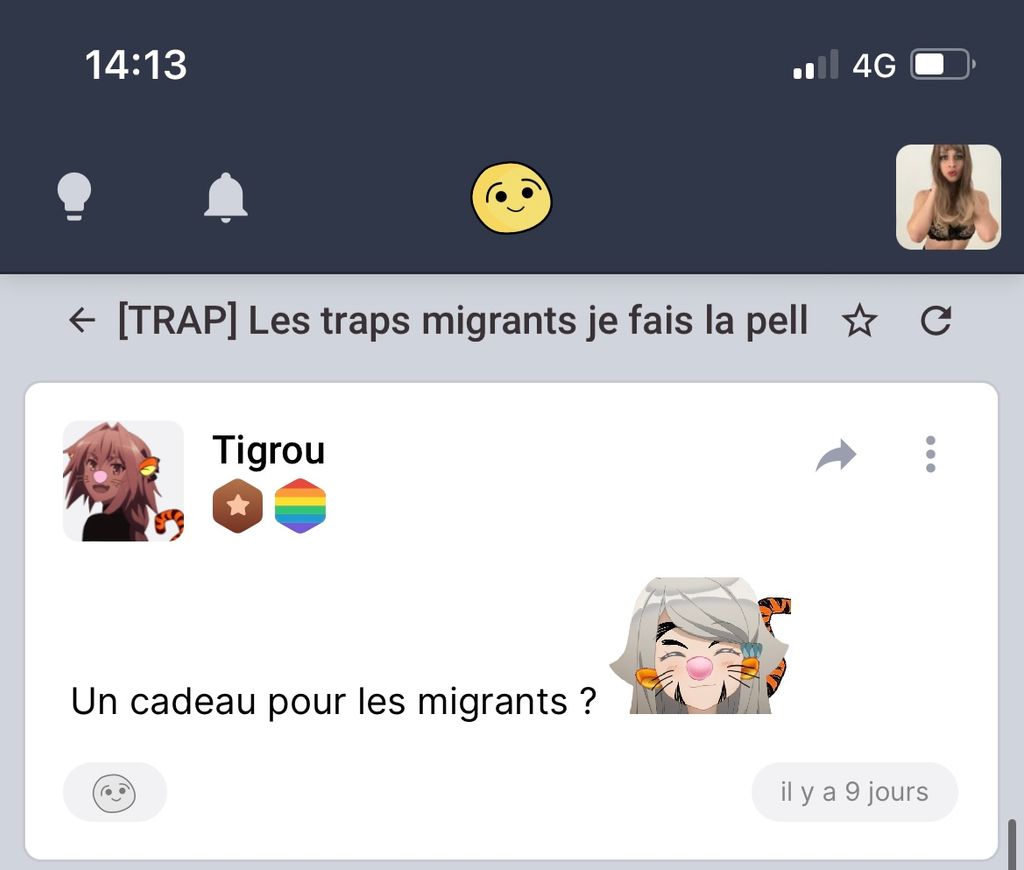Tap the rainbow hexagon badge

click(x=300, y=506)
